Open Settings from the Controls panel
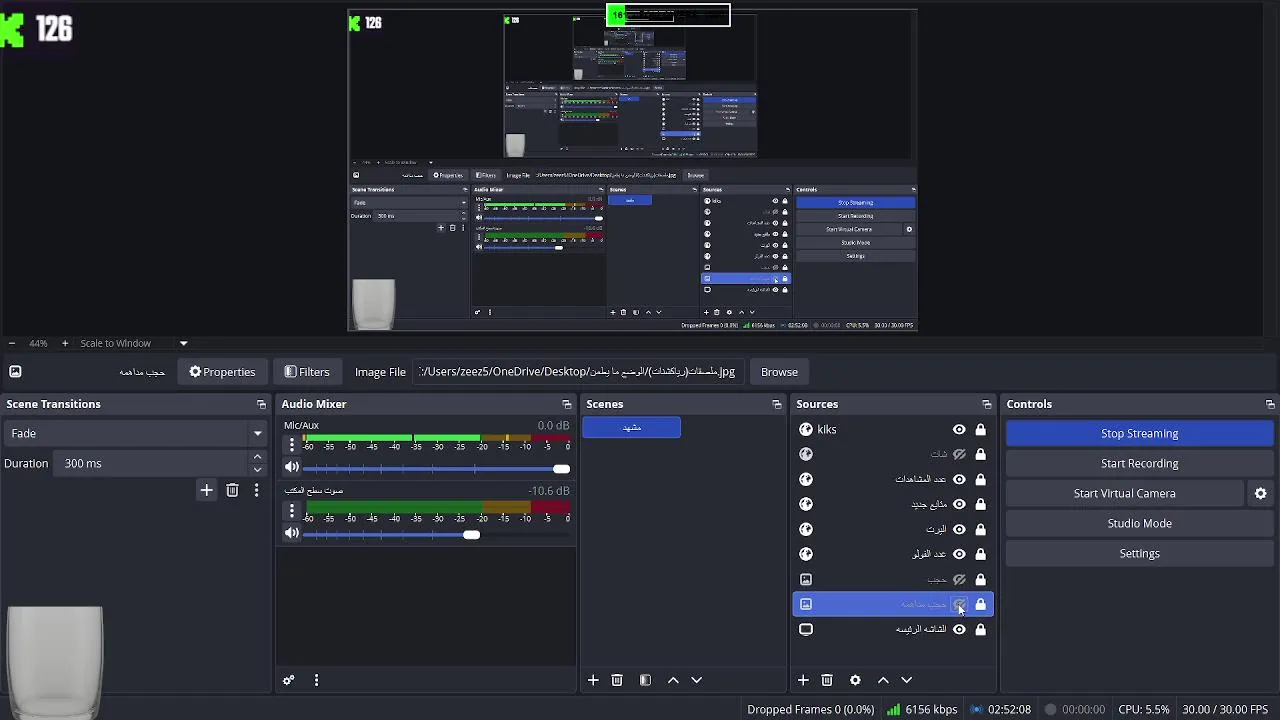Viewport: 1280px width, 720px height. click(1139, 553)
